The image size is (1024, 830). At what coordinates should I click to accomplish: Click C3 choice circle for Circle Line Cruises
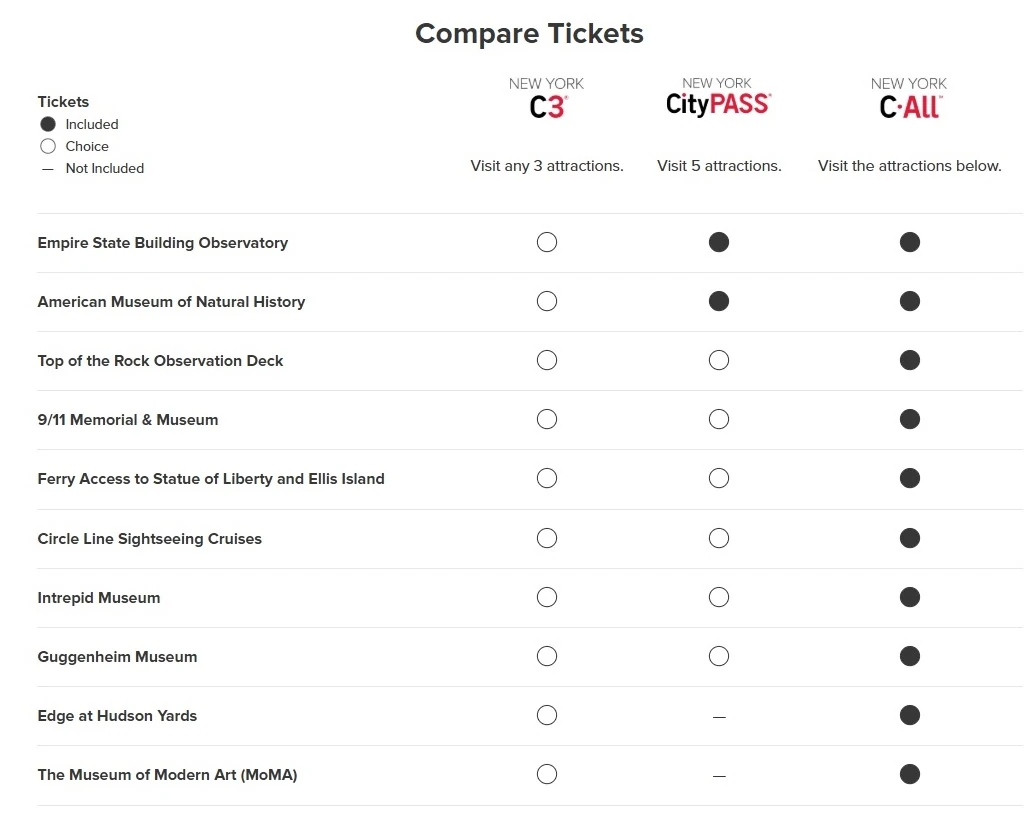(547, 538)
